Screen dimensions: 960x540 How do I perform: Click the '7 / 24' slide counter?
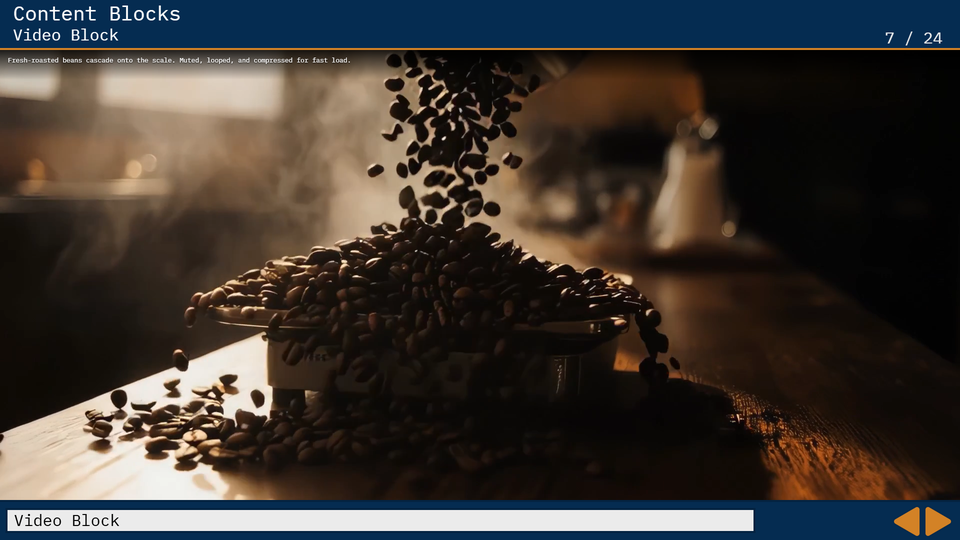click(913, 38)
